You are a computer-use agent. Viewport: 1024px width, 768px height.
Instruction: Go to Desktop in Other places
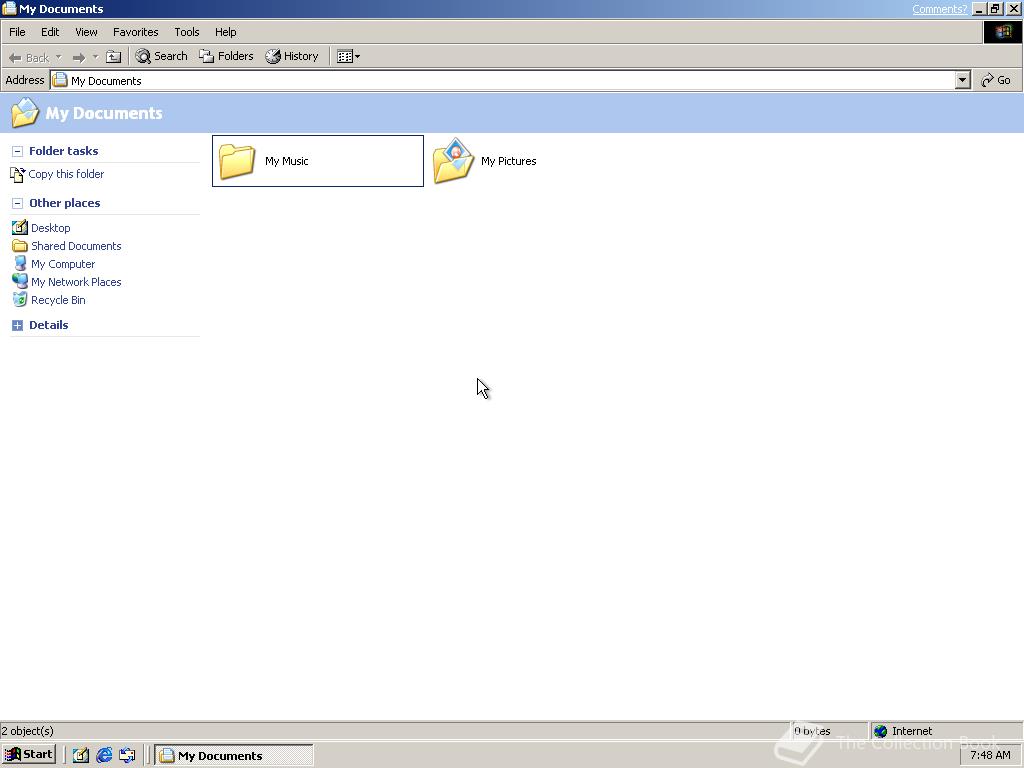tap(50, 228)
